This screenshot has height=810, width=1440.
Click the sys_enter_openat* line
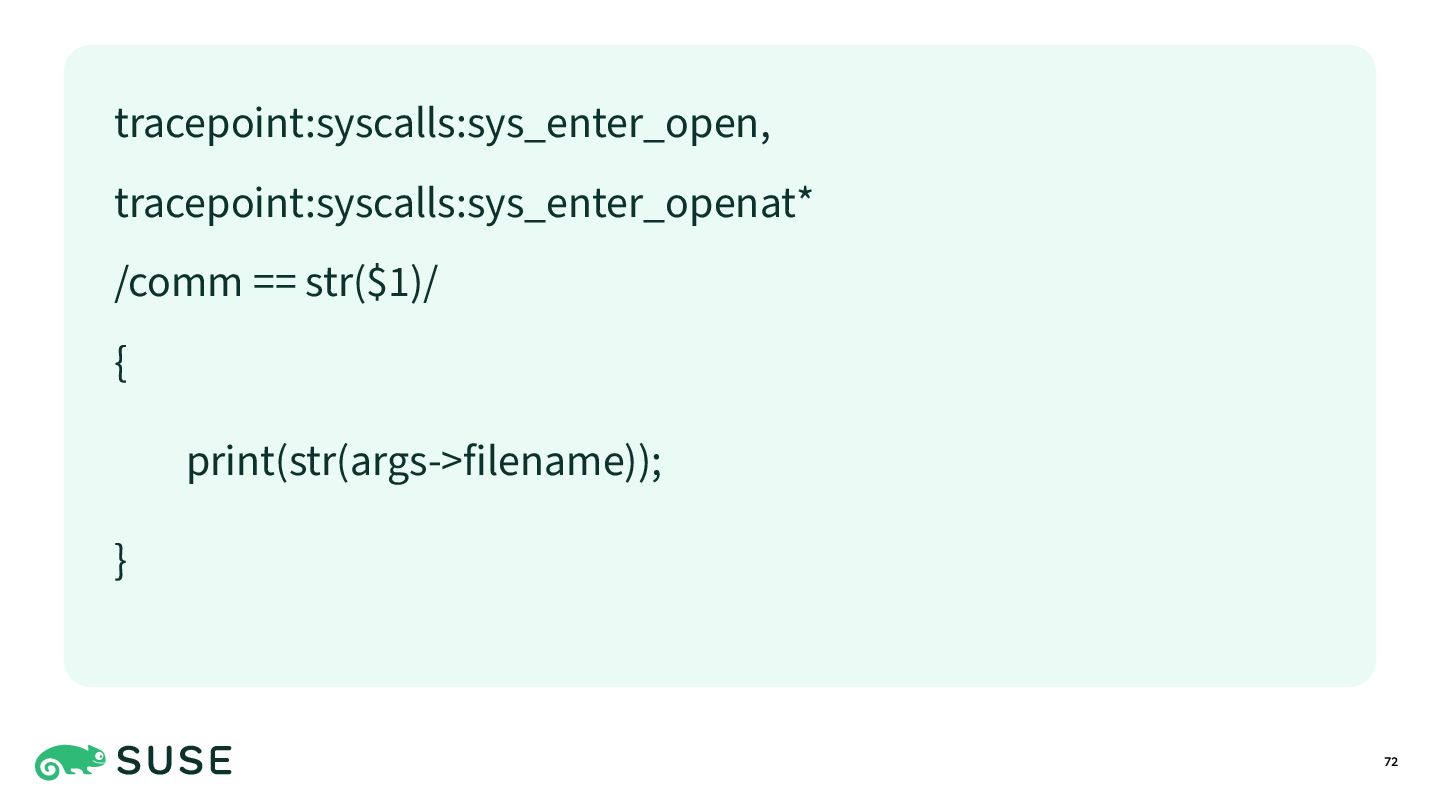[x=463, y=205]
